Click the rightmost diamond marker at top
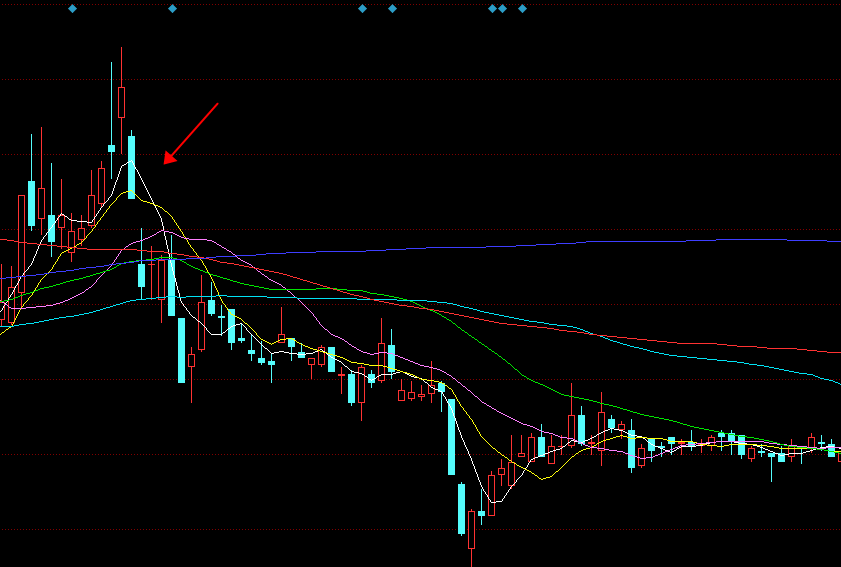Viewport: 841px width, 567px height. (x=522, y=9)
